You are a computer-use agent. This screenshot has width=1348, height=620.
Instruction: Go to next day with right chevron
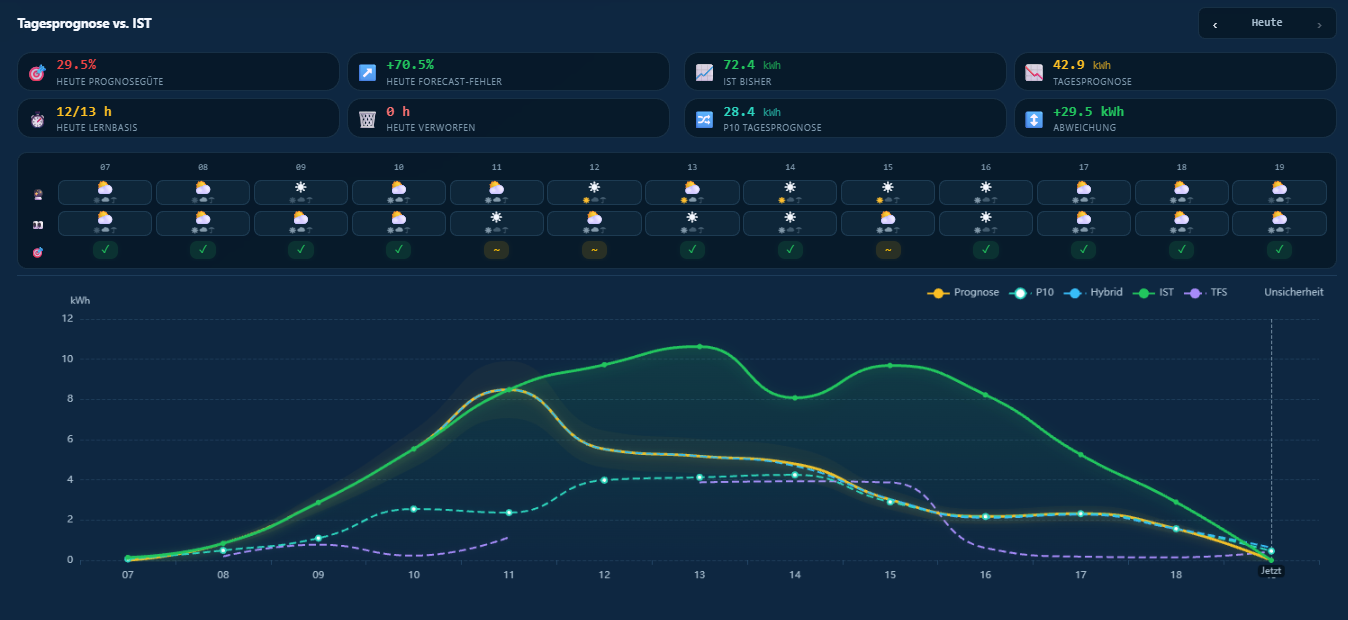(1319, 24)
